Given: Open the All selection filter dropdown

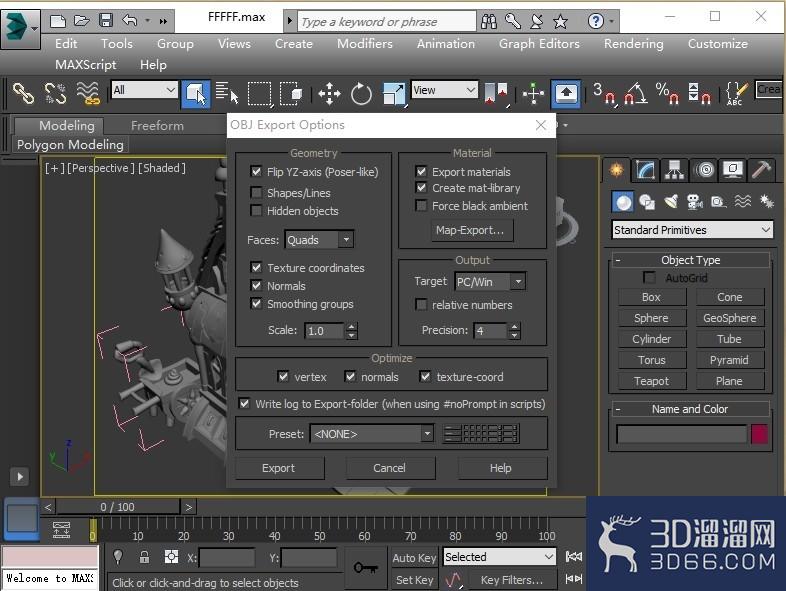Looking at the screenshot, I should [144, 90].
